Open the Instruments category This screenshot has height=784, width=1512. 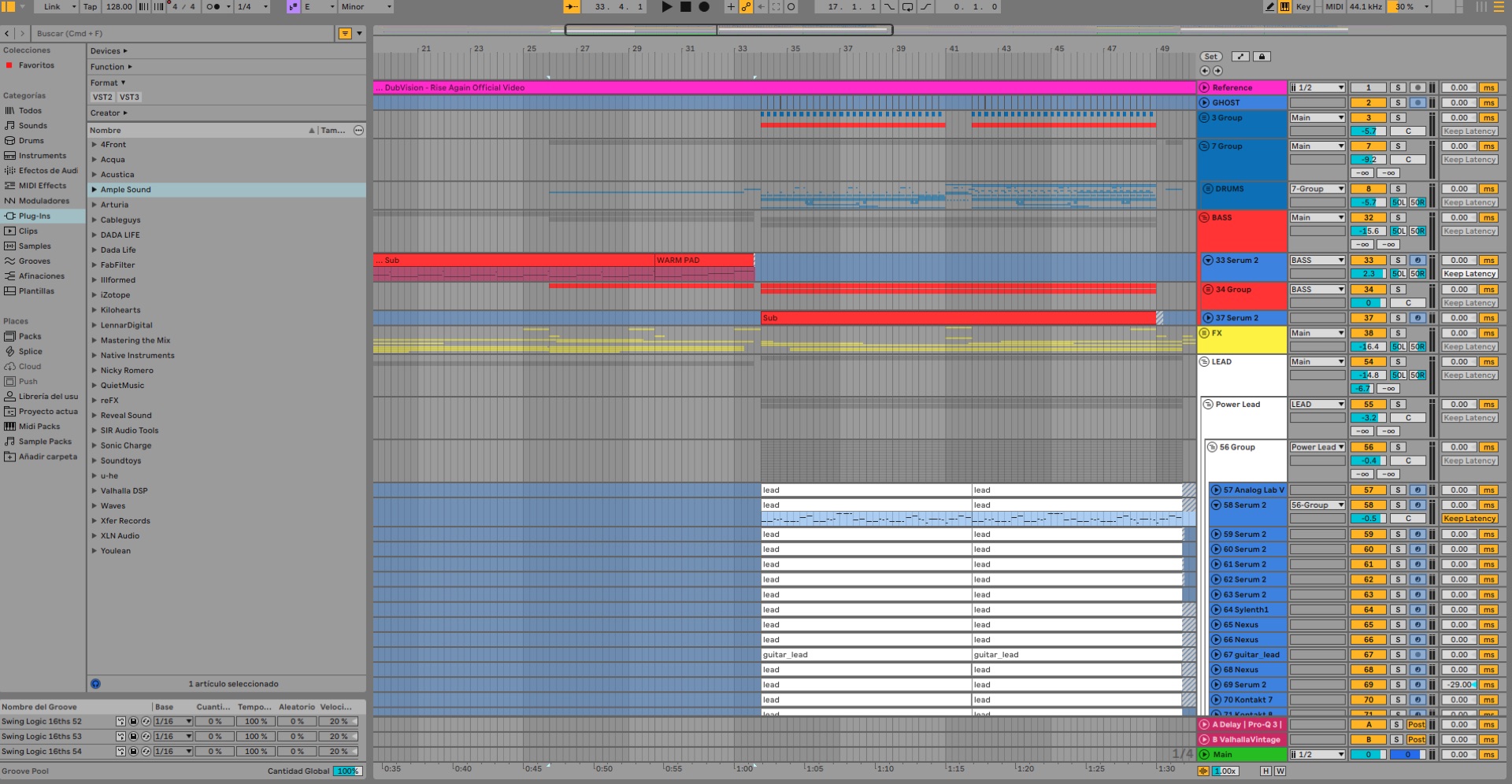pyautogui.click(x=42, y=156)
